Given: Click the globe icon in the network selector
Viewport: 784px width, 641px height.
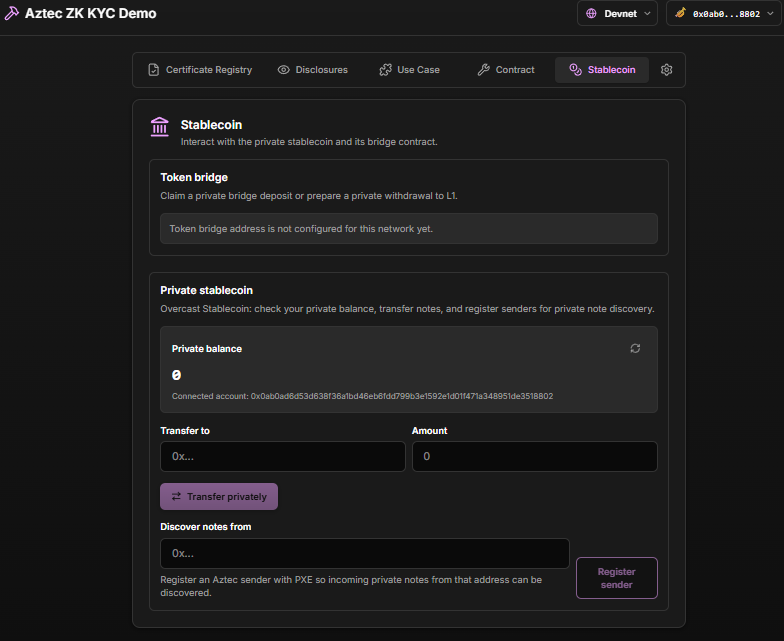Looking at the screenshot, I should pos(591,14).
